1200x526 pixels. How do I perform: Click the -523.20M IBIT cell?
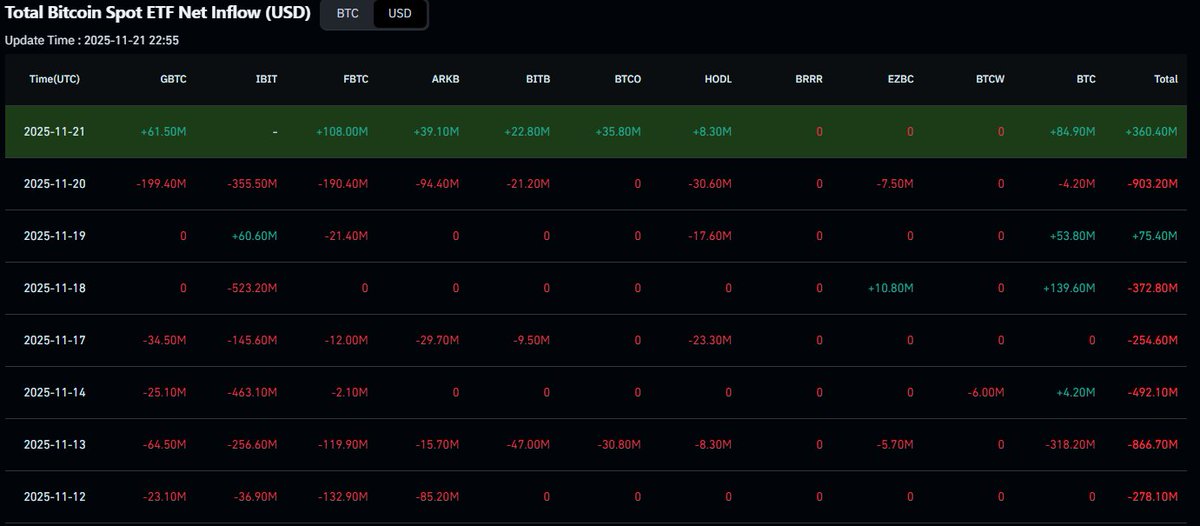pyautogui.click(x=252, y=288)
